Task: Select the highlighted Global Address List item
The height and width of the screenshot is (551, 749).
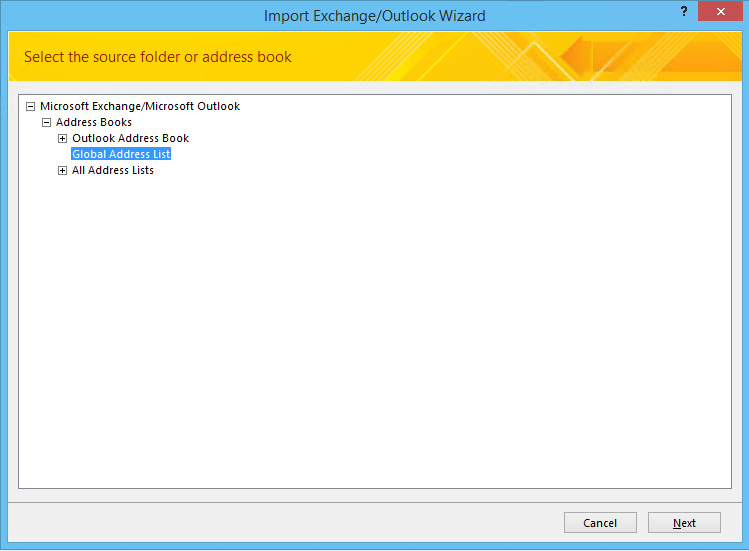Action: [121, 154]
